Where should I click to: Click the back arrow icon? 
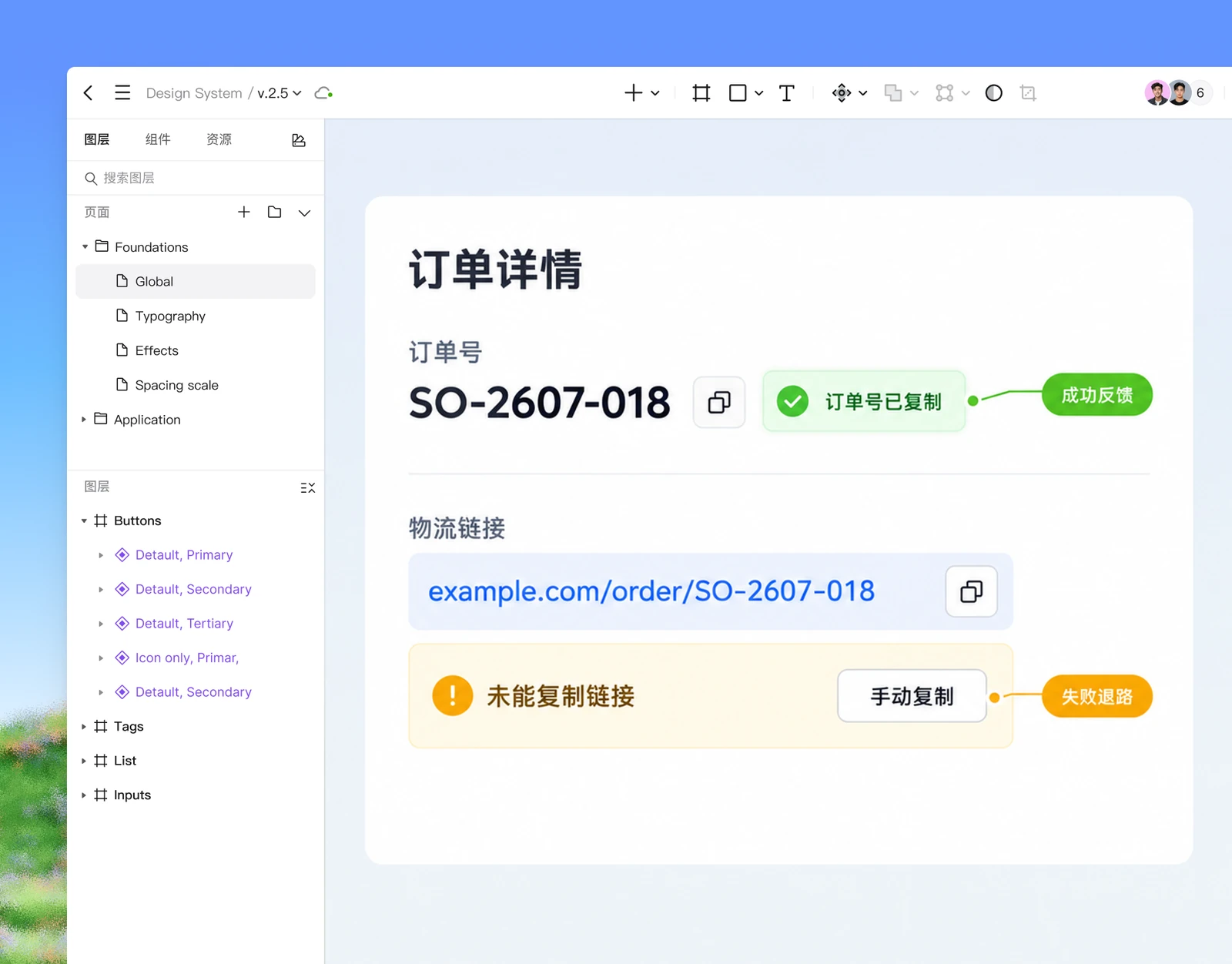point(89,93)
